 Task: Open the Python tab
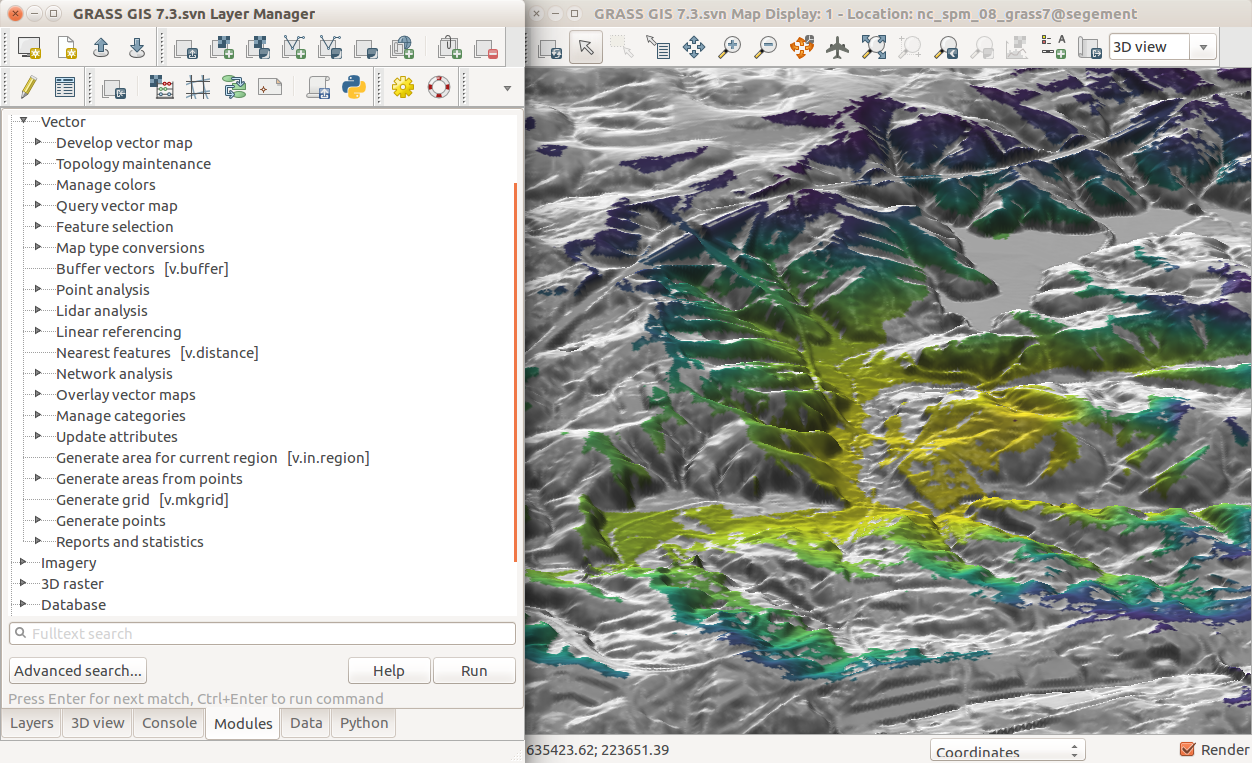(x=364, y=723)
